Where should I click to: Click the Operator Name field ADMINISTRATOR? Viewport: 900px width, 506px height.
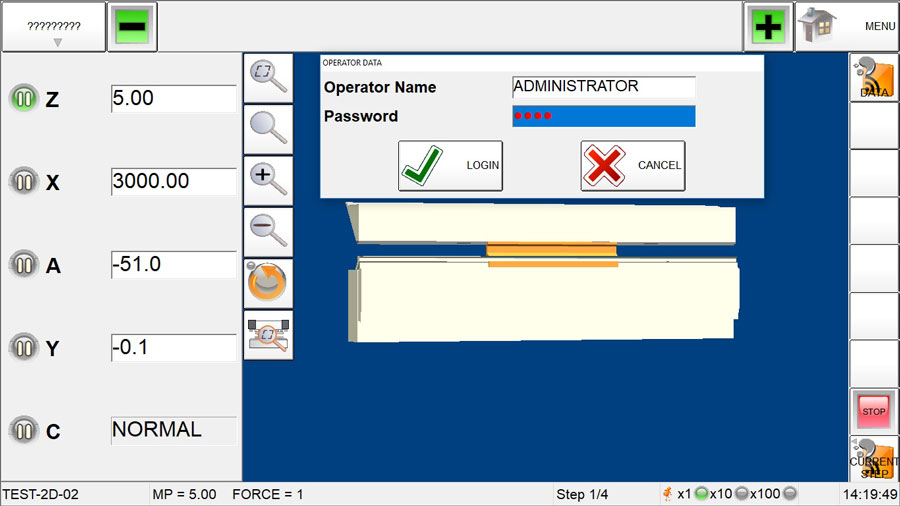604,87
